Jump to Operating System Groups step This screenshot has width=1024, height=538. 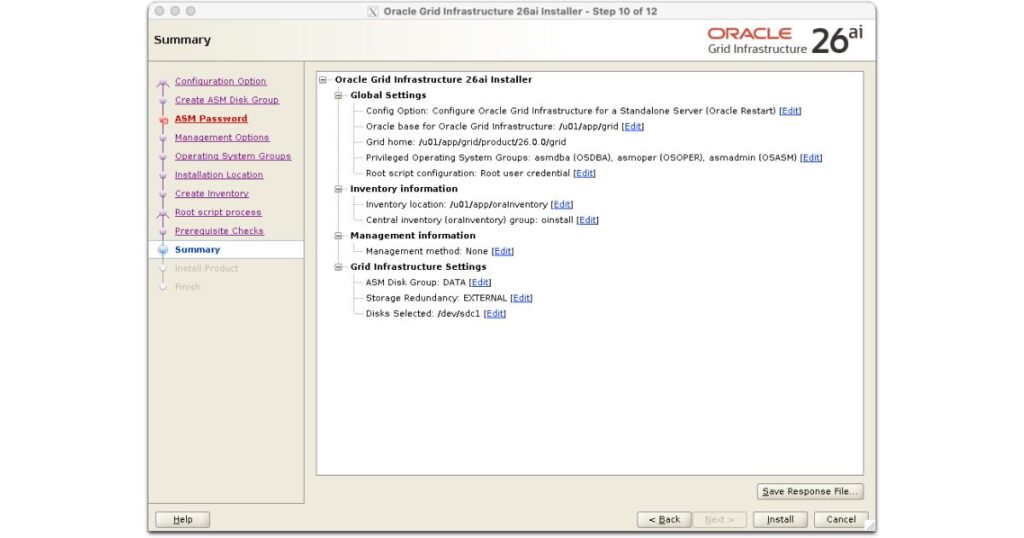(x=233, y=156)
